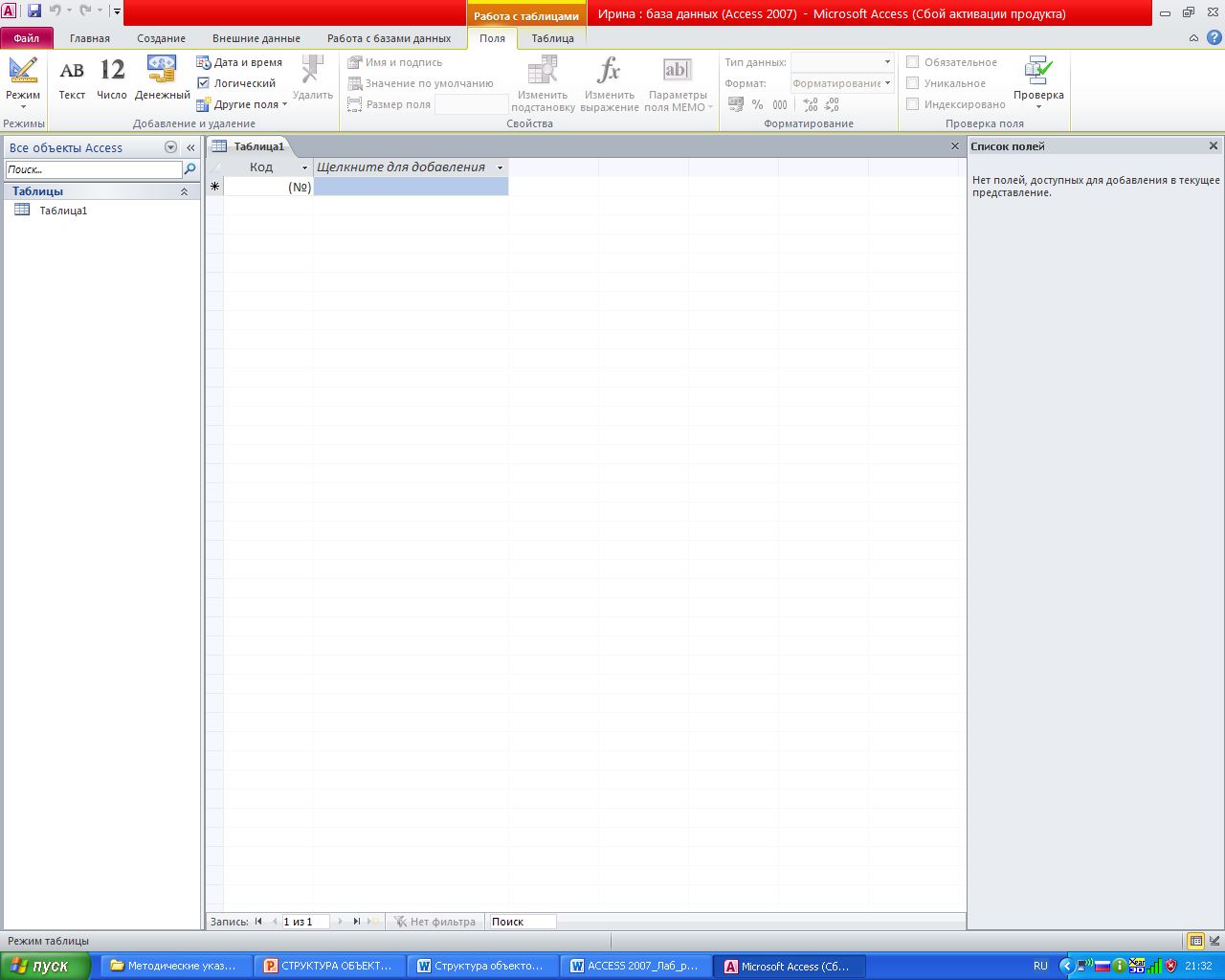Add a Число field using 12 icon
The height and width of the screenshot is (980, 1225).
pyautogui.click(x=112, y=78)
